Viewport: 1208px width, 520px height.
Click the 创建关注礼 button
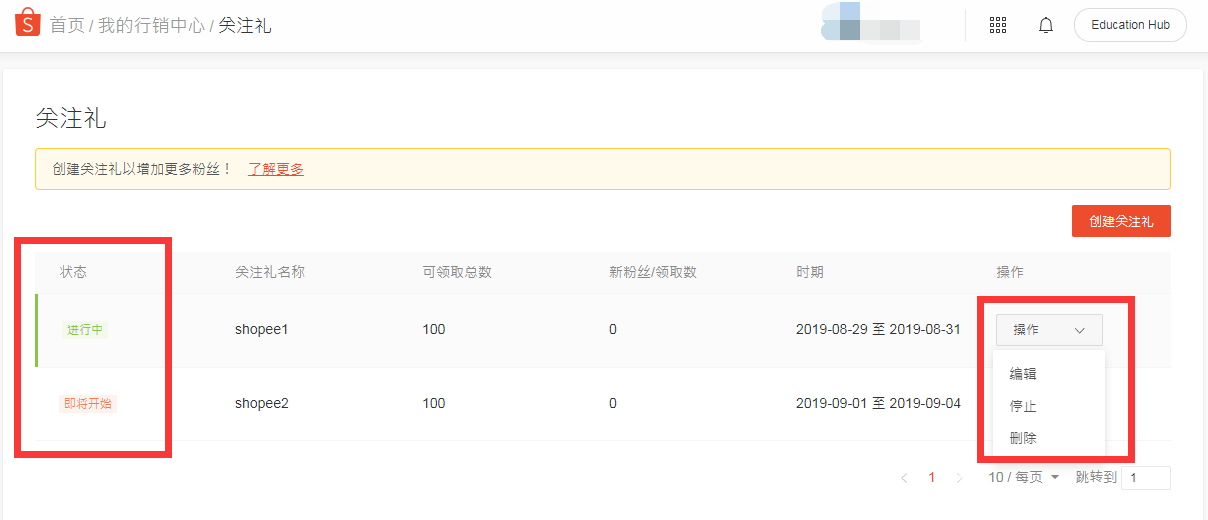pyautogui.click(x=1121, y=221)
